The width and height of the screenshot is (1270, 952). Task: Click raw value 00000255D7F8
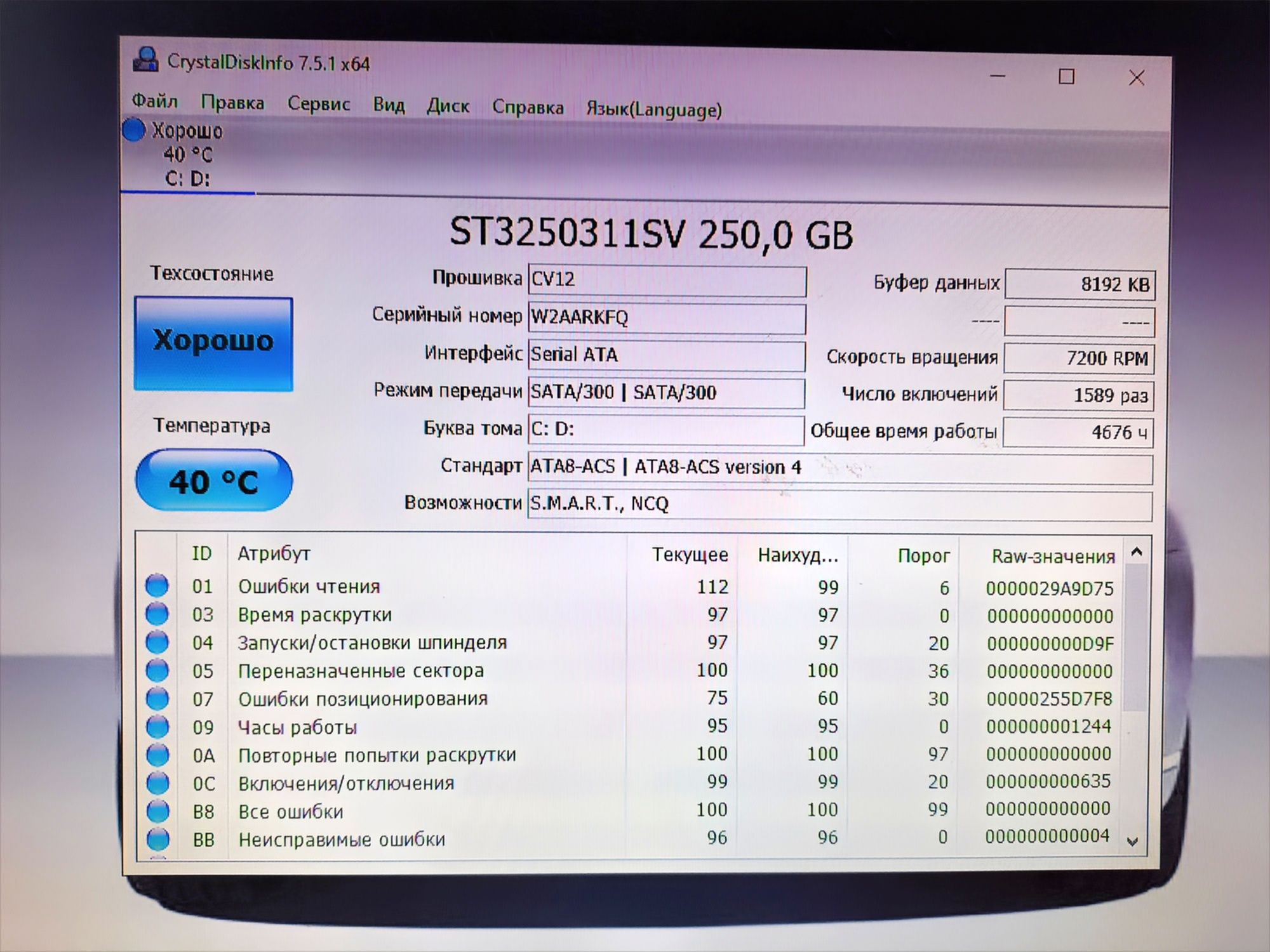(1049, 699)
